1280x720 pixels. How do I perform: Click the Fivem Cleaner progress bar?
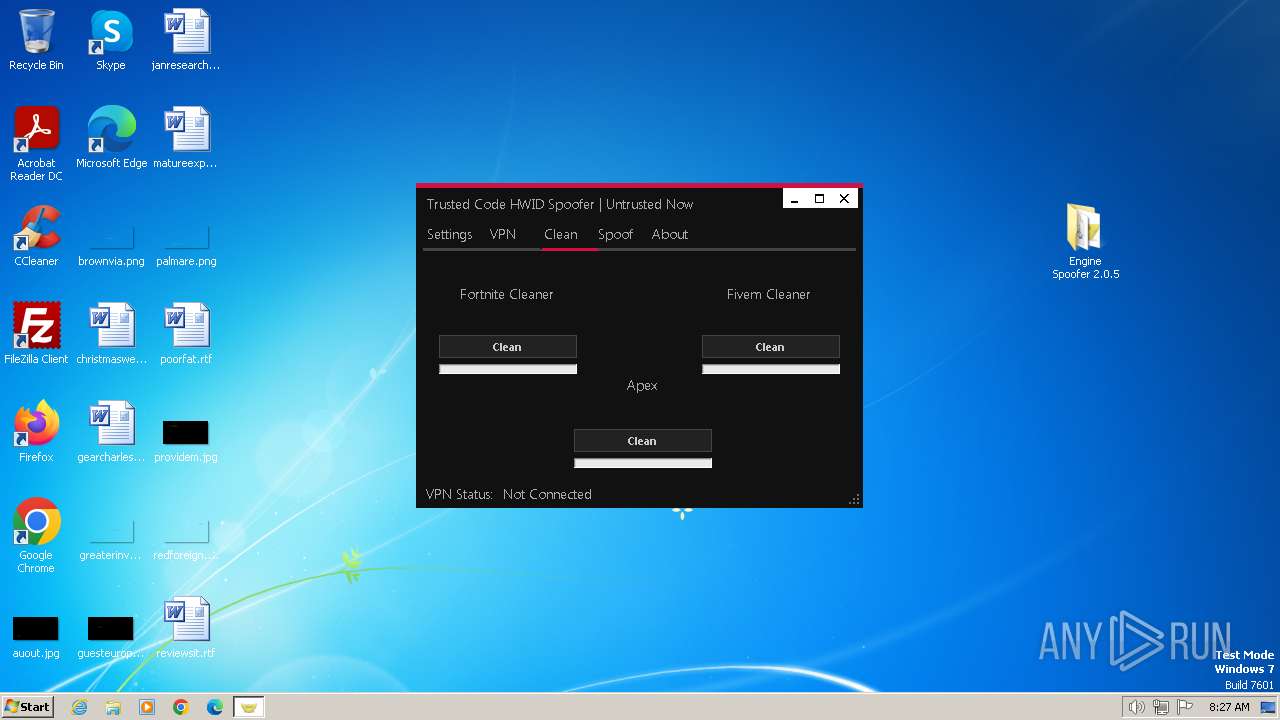tap(771, 369)
